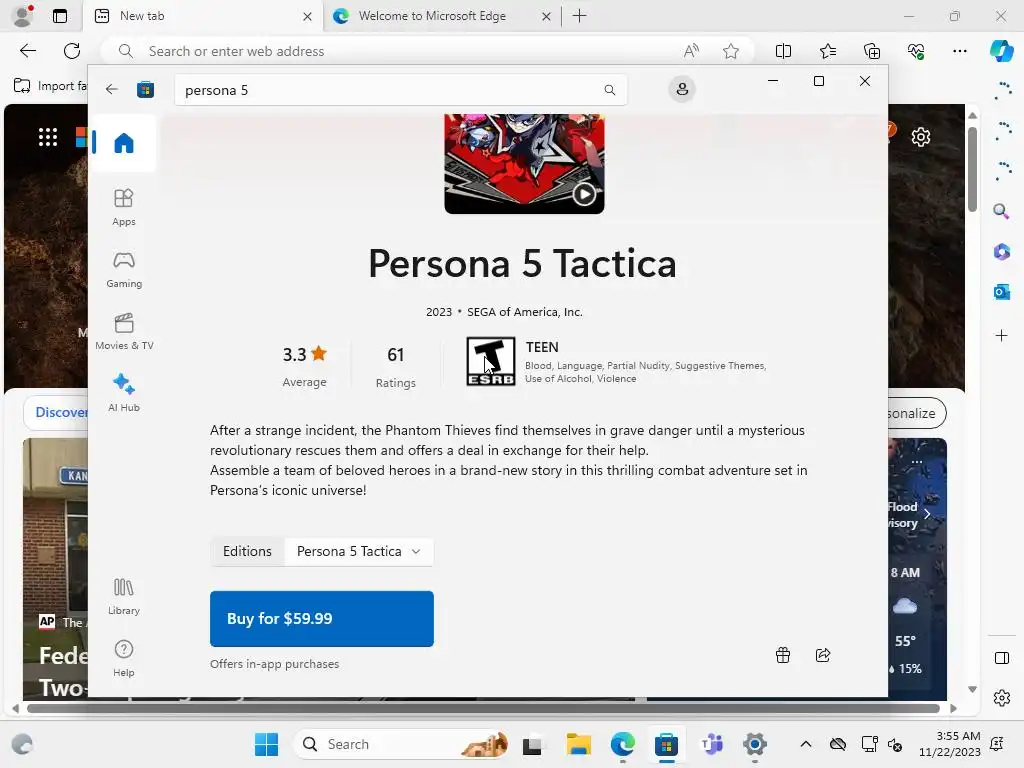Image resolution: width=1024 pixels, height=768 pixels.
Task: Open the app launcher grid on new tab page
Action: (x=48, y=137)
